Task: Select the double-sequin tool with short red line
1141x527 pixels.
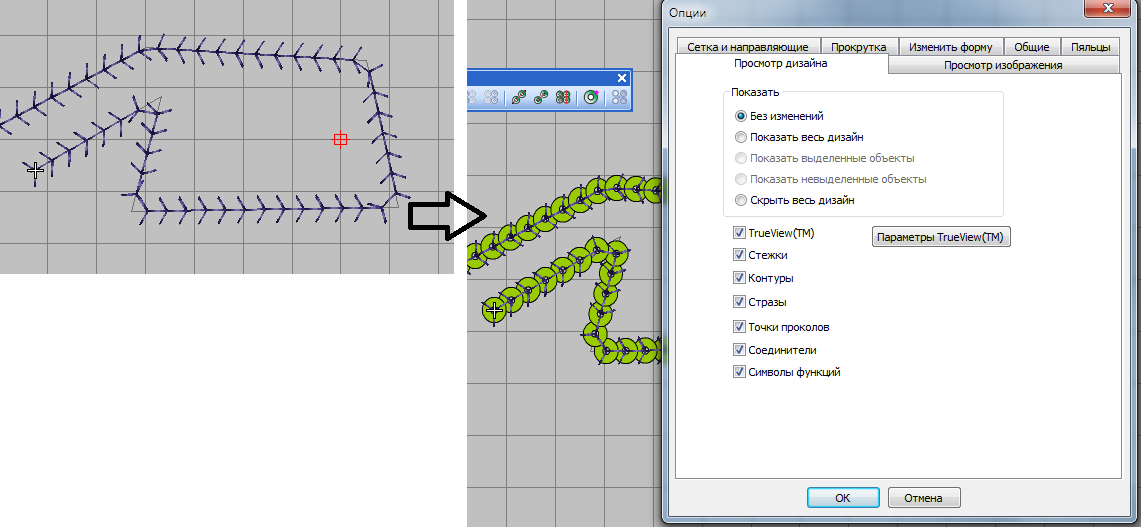Action: [541, 97]
